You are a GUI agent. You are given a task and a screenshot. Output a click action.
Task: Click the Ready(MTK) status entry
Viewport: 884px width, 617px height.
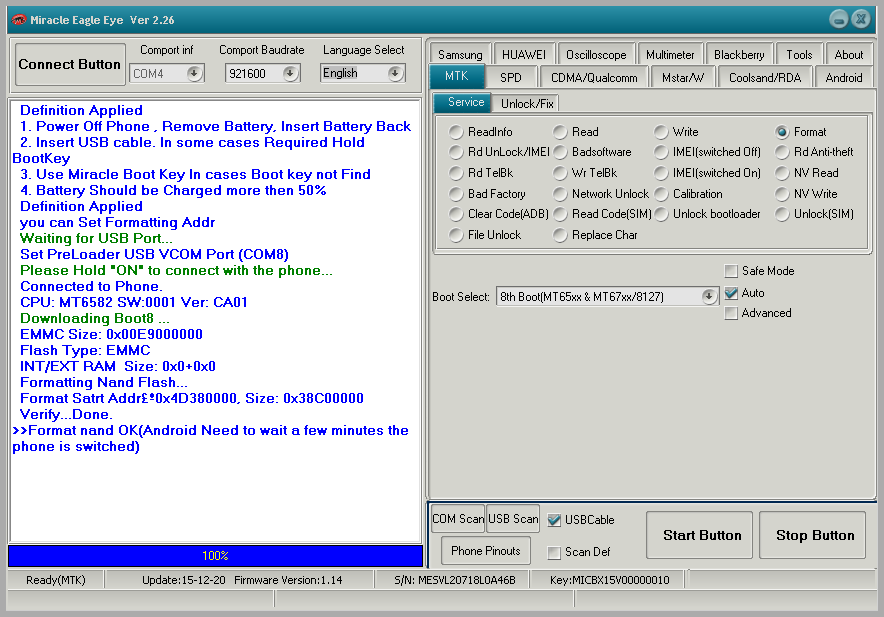(56, 580)
